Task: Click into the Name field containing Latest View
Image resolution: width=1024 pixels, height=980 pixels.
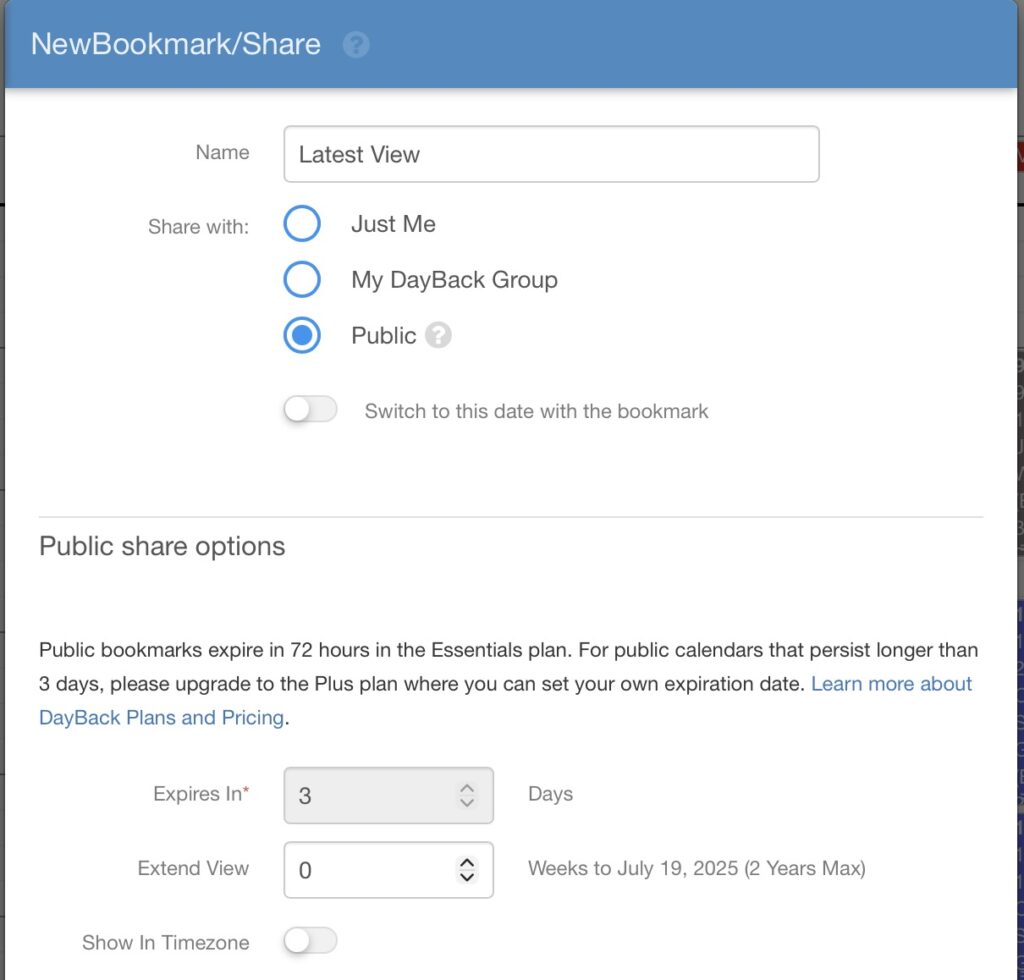Action: click(x=550, y=154)
